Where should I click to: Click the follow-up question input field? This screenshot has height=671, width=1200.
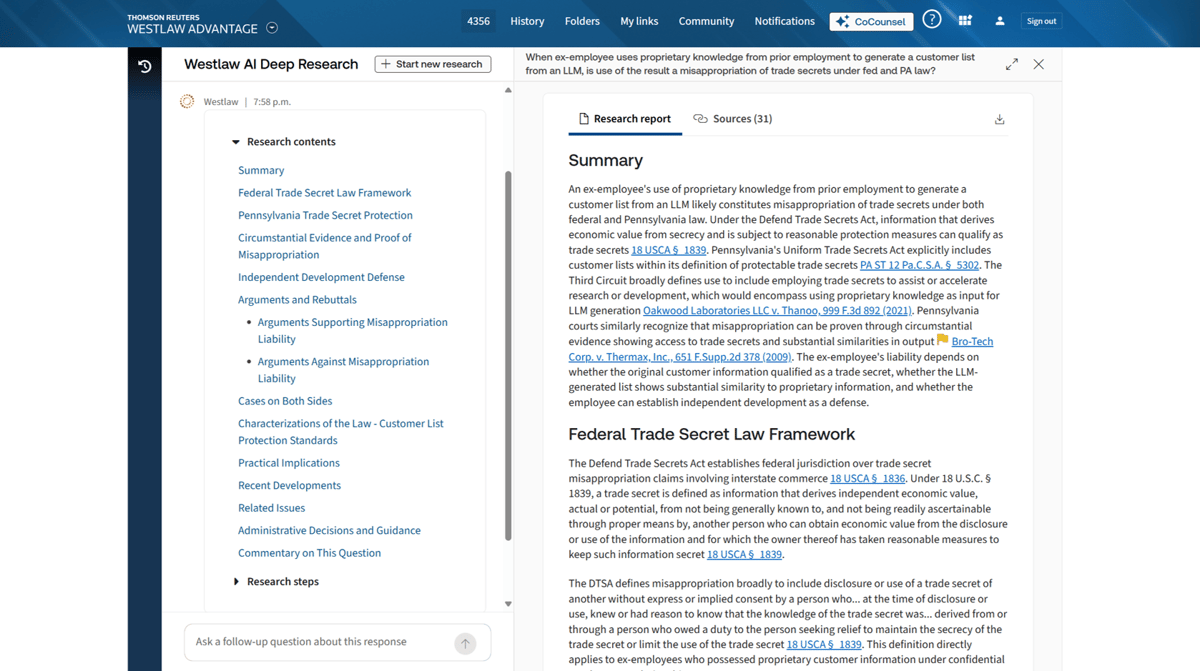click(310, 643)
